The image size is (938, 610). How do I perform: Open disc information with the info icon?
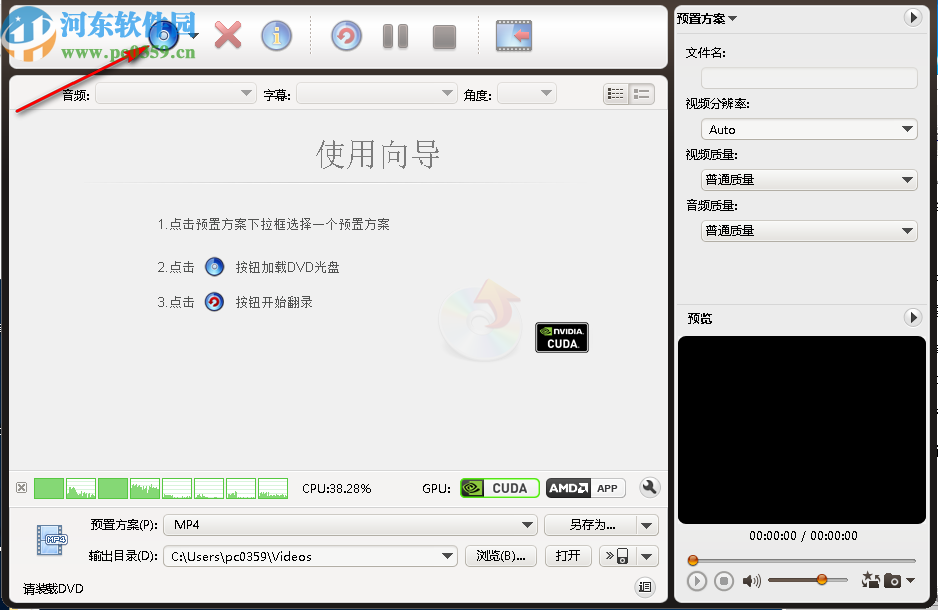click(x=276, y=34)
